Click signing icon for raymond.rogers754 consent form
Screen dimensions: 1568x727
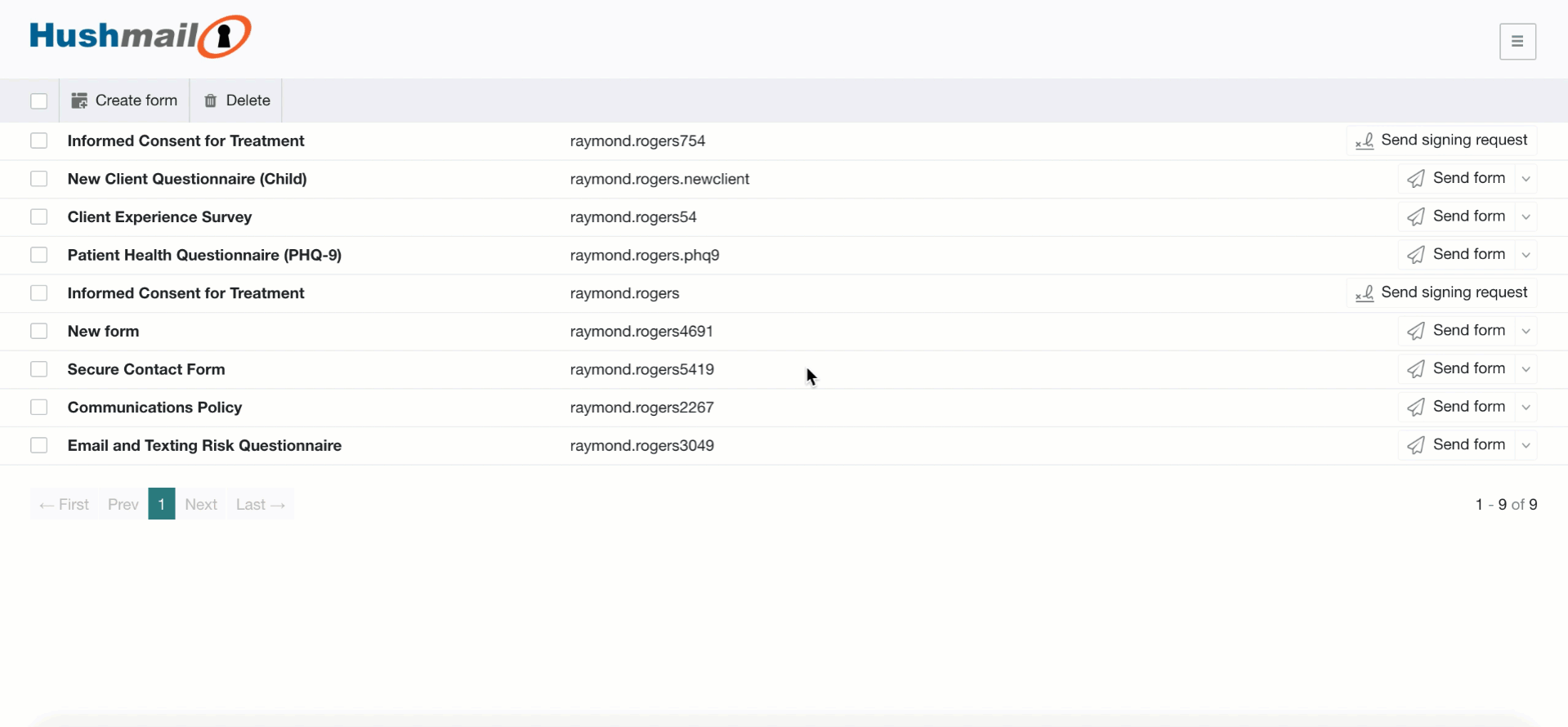coord(1365,141)
